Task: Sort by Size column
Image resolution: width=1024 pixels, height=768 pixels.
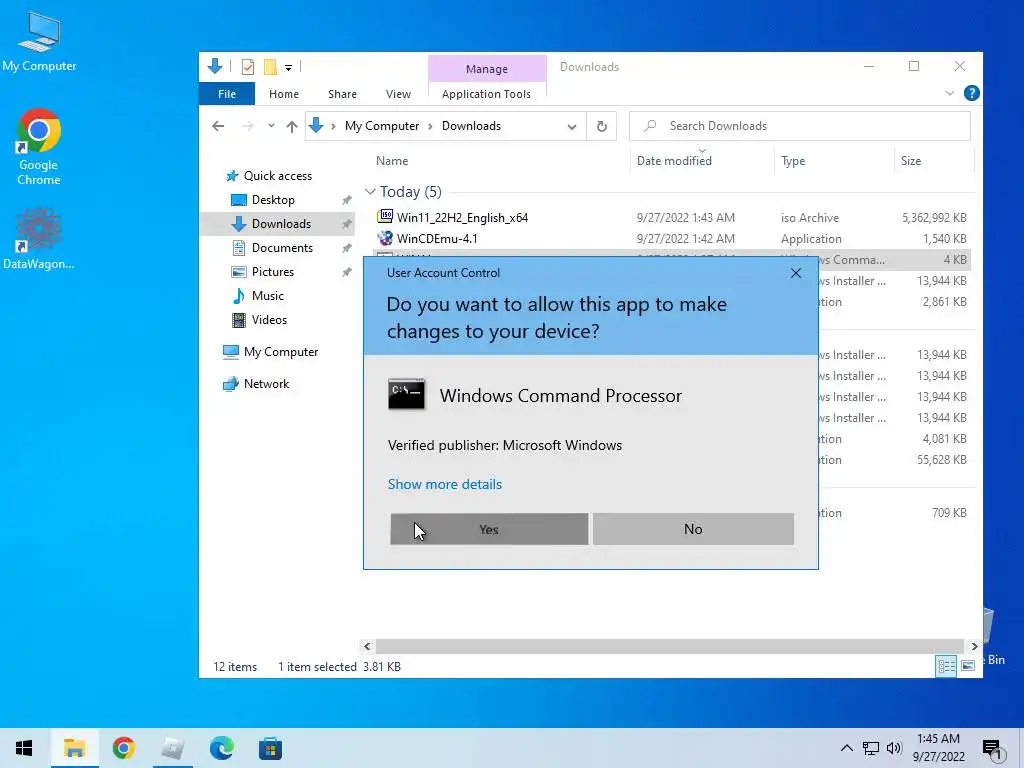Action: click(911, 161)
